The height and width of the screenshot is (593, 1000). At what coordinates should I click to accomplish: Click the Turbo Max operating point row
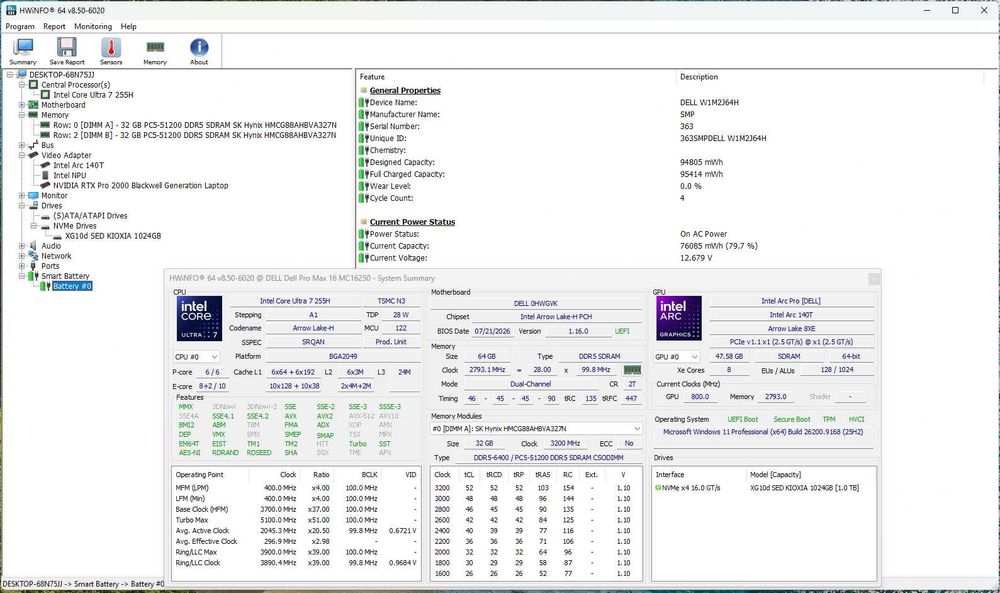296,520
